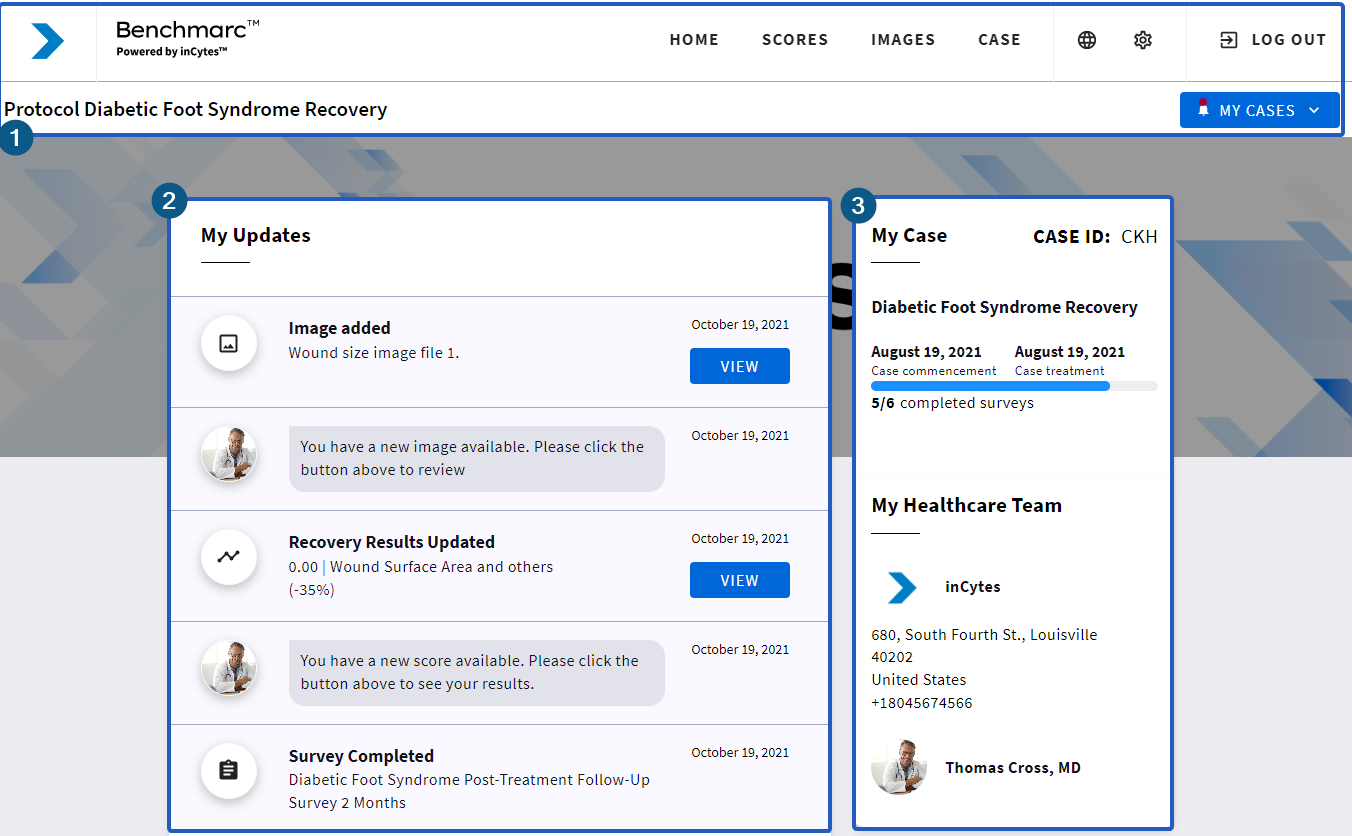Click 'Wound size image file 1.' text

coord(374,353)
